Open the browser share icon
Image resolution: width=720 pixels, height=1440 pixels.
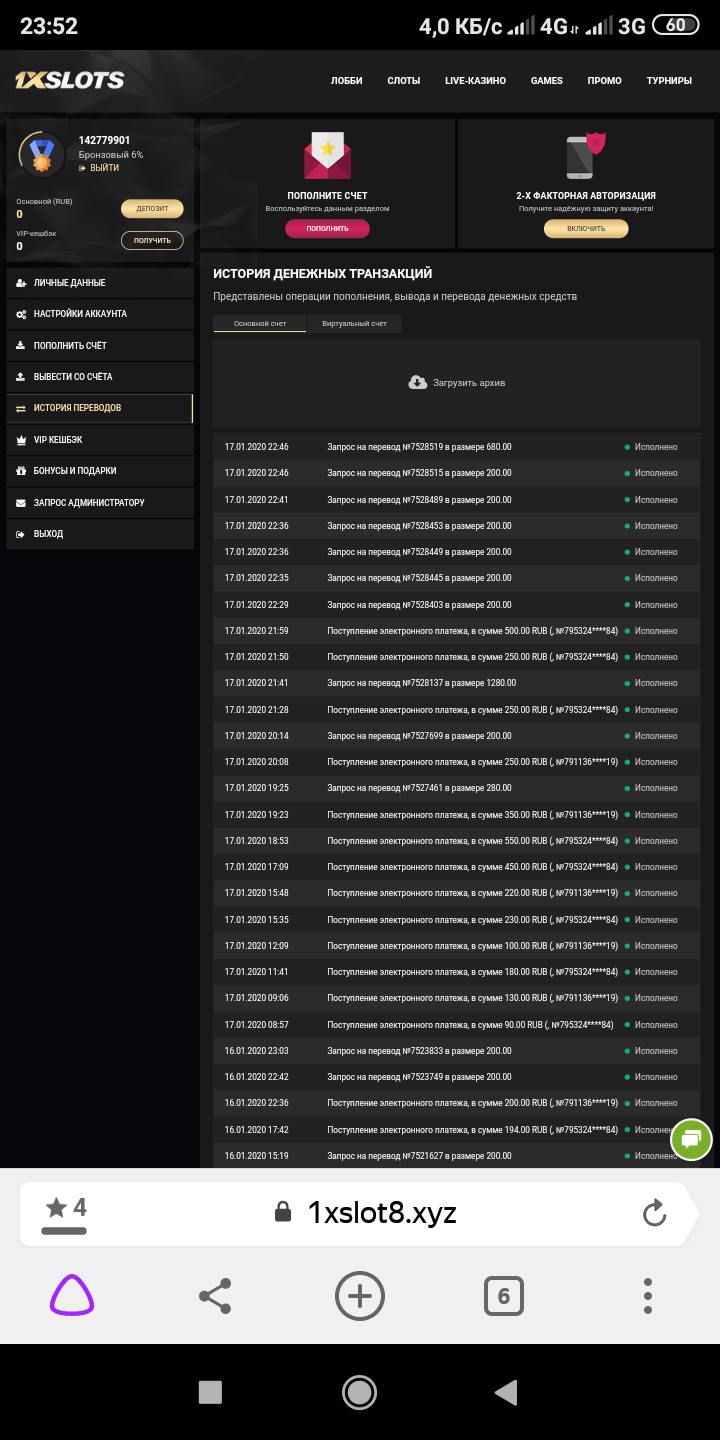click(x=215, y=1296)
